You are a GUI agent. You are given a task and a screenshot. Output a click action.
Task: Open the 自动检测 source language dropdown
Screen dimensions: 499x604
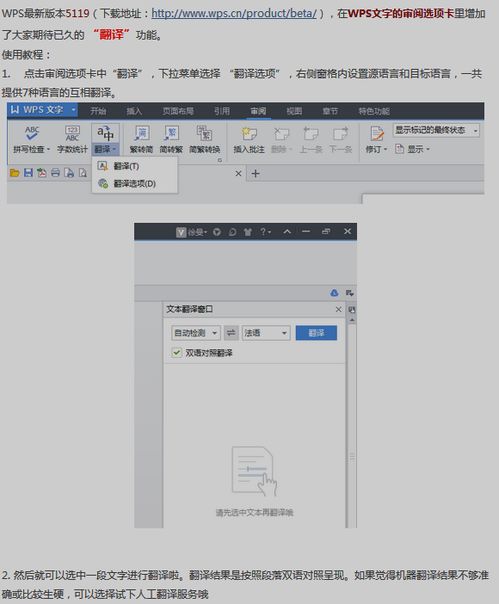pos(196,333)
